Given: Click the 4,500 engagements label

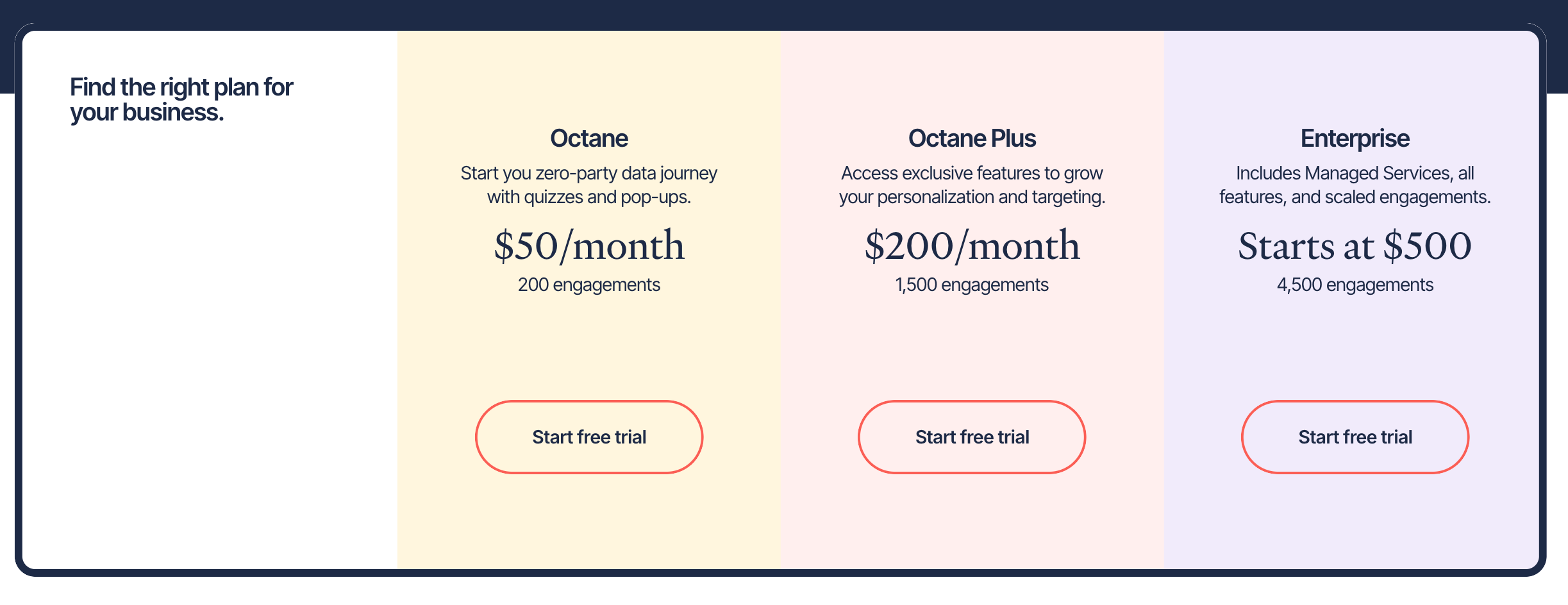Looking at the screenshot, I should point(1355,285).
